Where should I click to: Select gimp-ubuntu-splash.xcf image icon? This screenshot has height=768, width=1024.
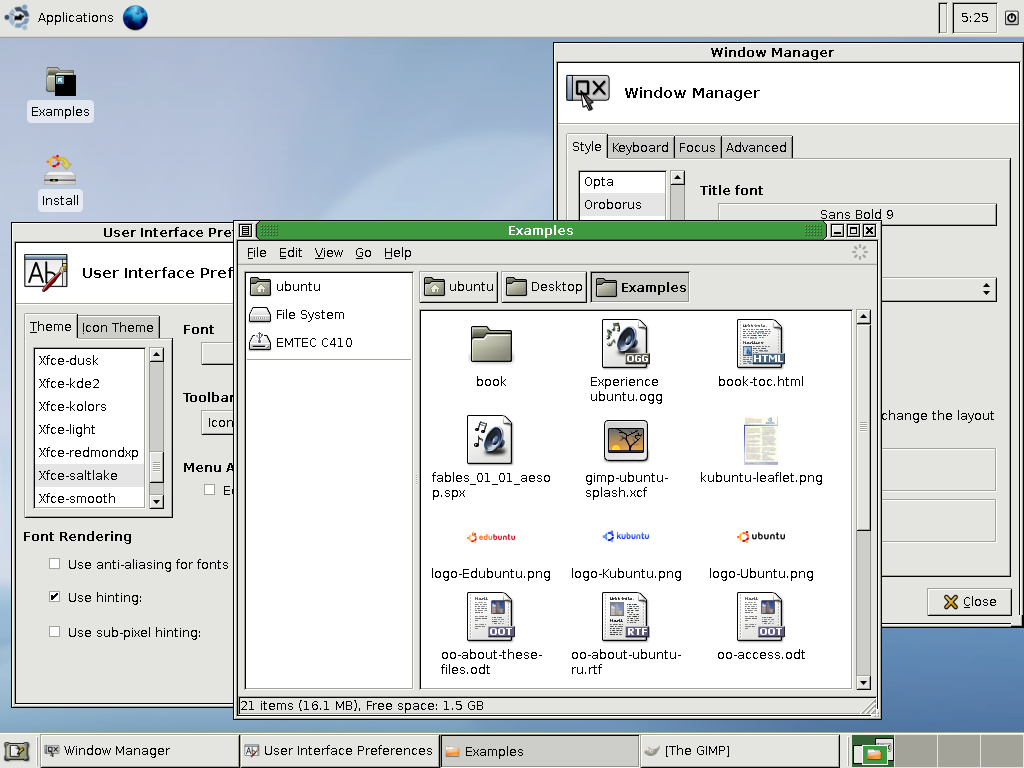tap(626, 440)
